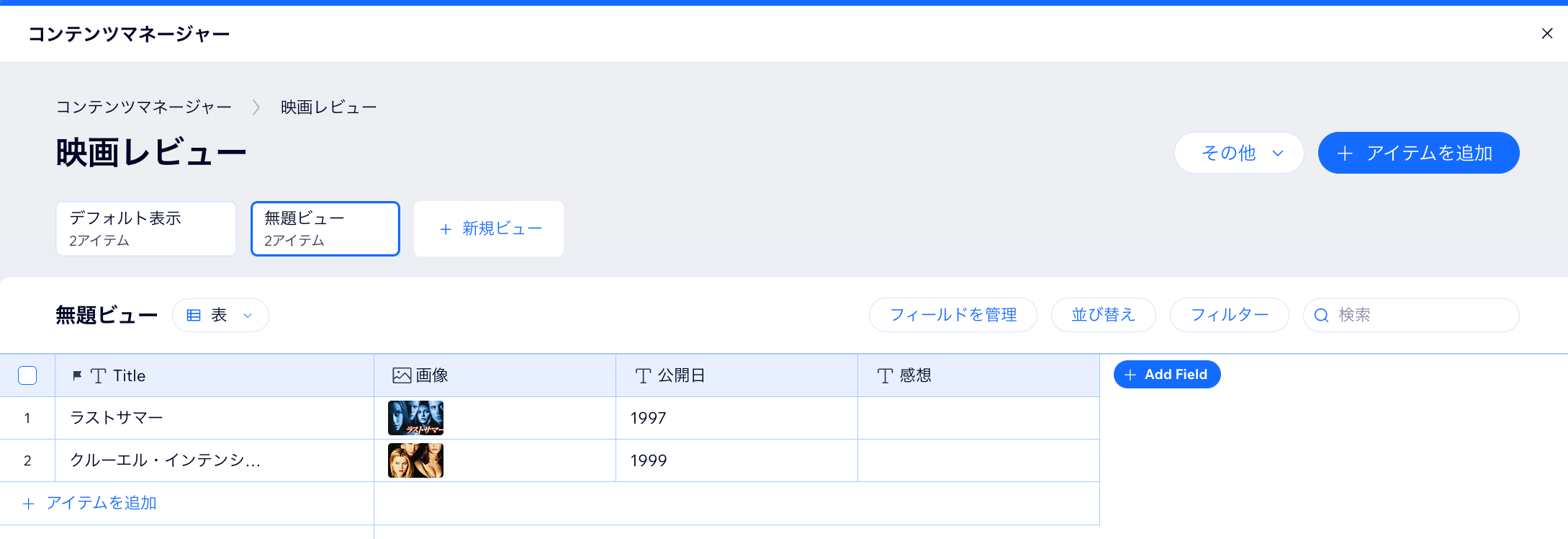Click the empty 感想 cell for row 2
Viewport: 1568px width, 539px height.
[x=978, y=460]
